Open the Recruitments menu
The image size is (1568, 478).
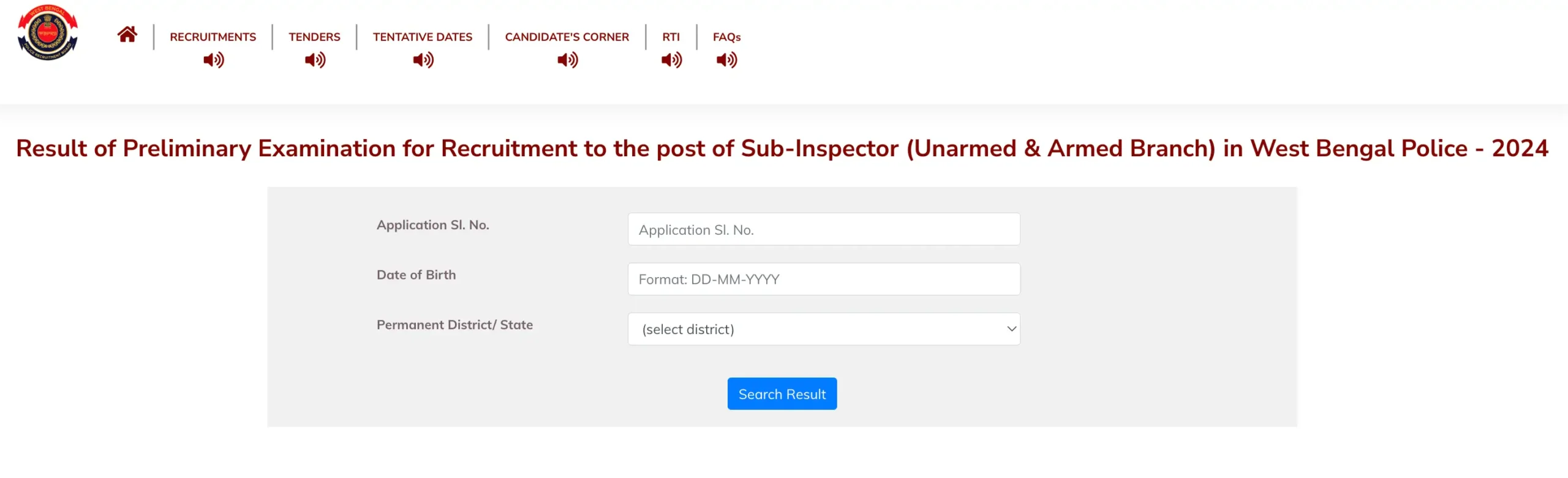213,37
